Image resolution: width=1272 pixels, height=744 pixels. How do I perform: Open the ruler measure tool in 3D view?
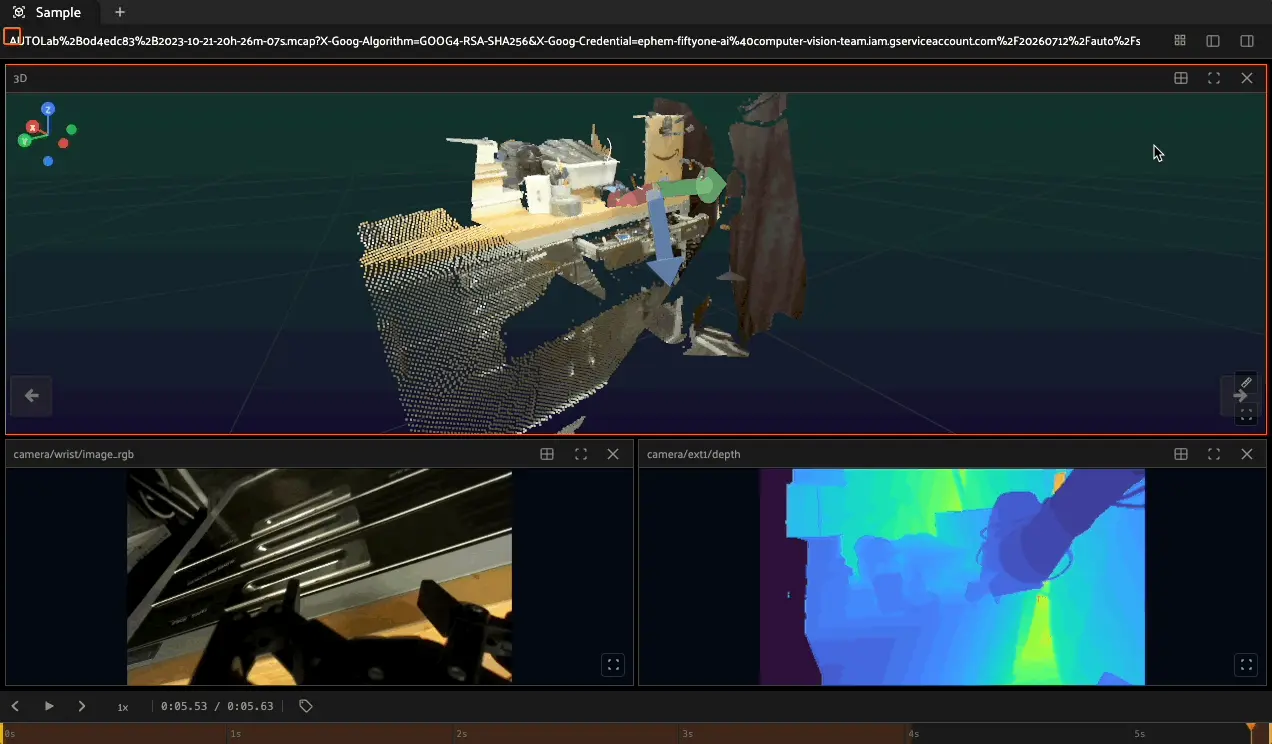click(1246, 384)
